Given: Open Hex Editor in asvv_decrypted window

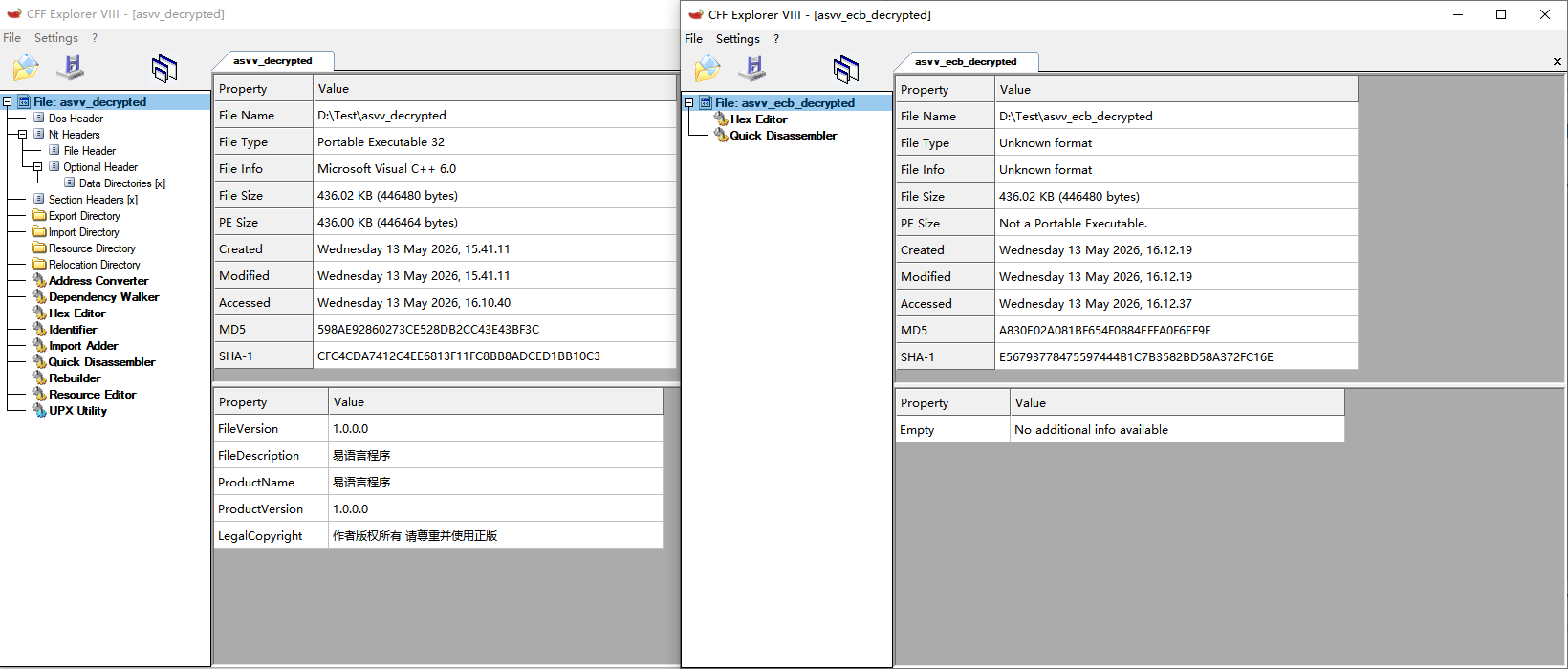Looking at the screenshot, I should click(76, 313).
